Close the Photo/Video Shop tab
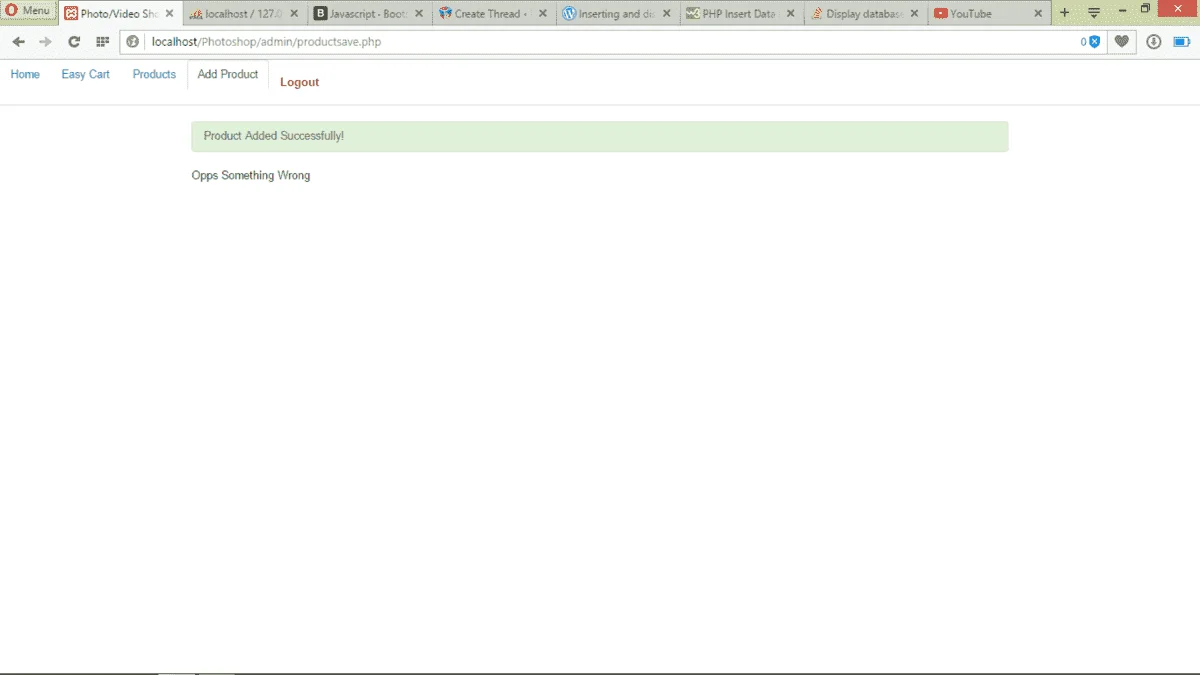This screenshot has width=1200, height=675. click(x=170, y=14)
